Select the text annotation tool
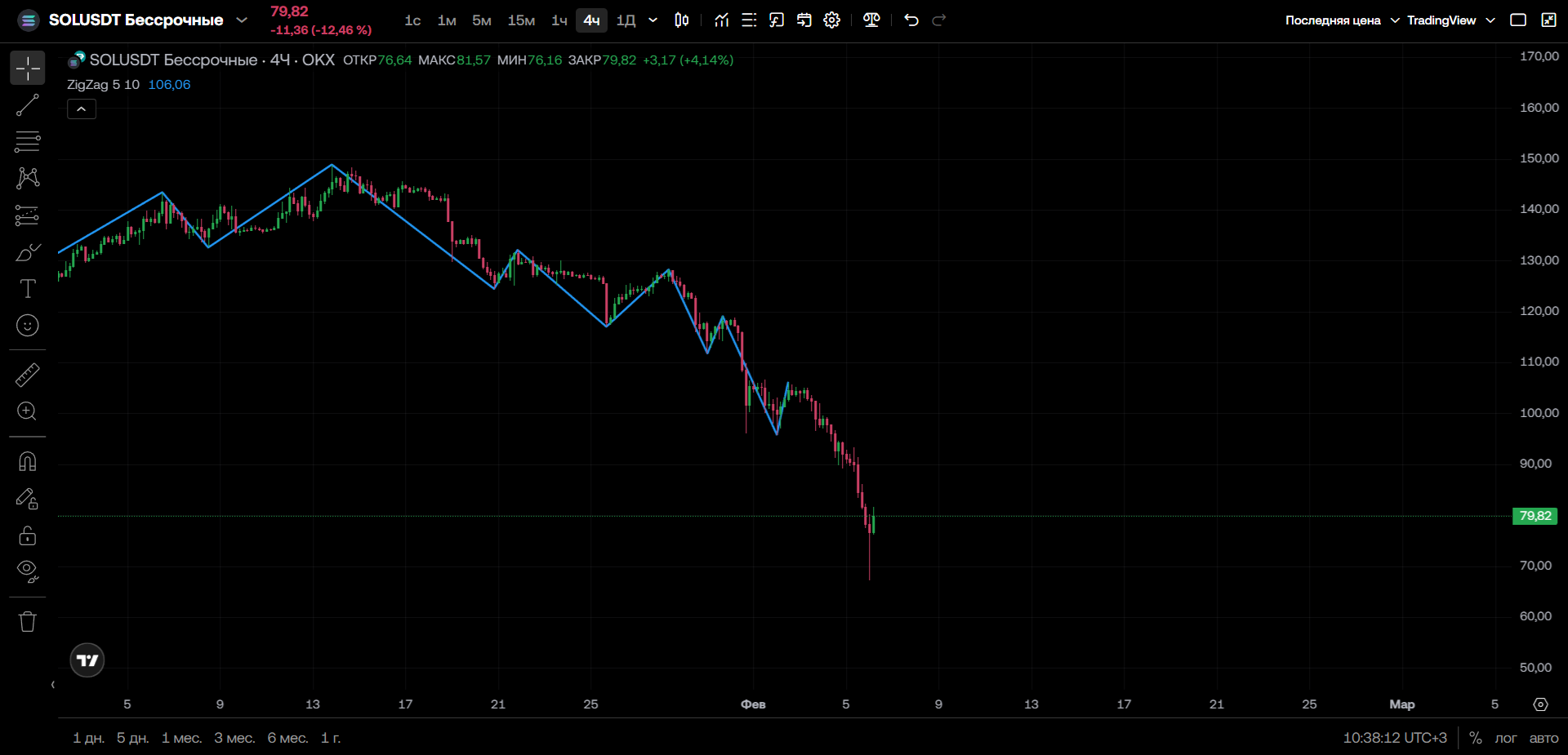 point(28,289)
